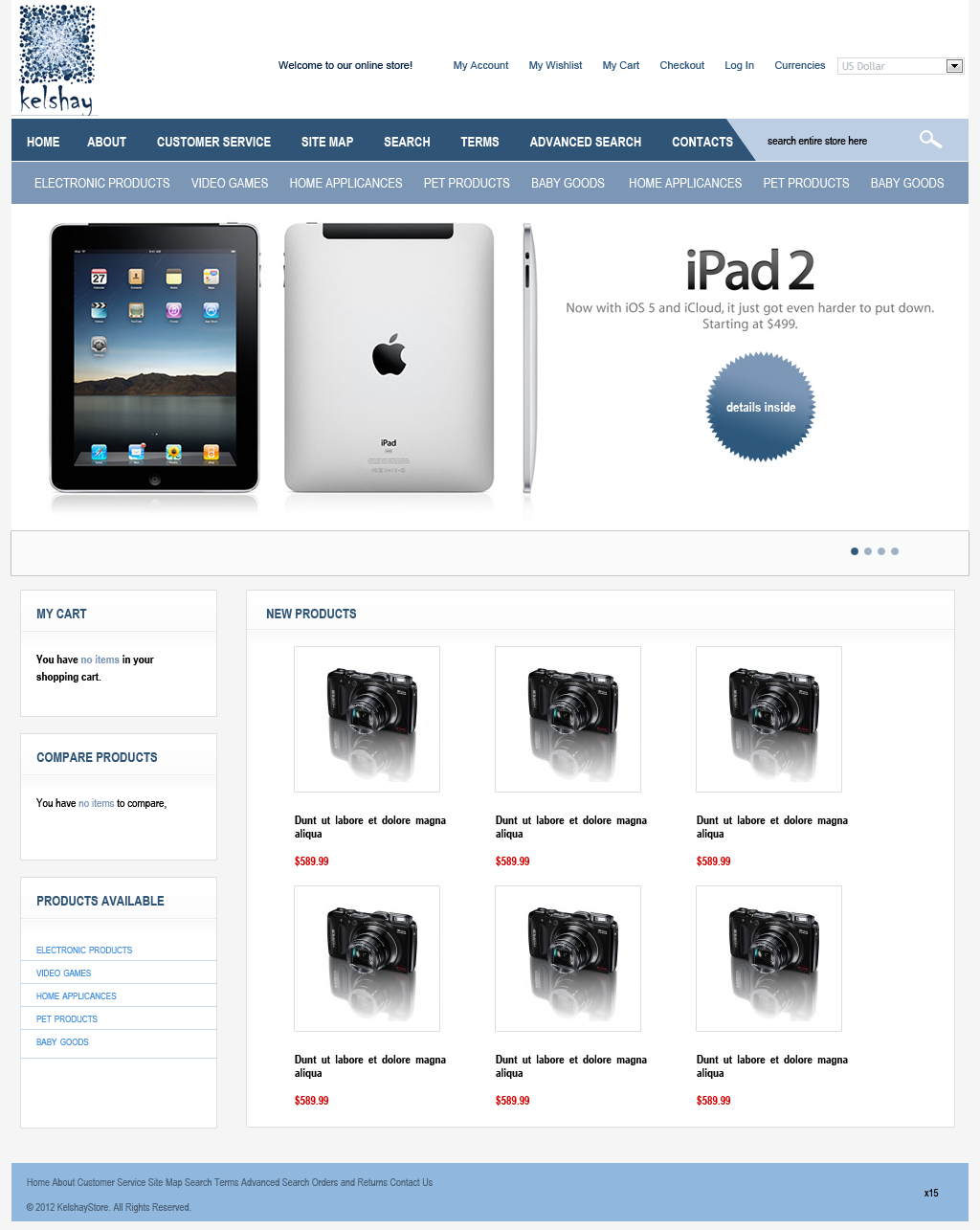Open the bottom-right camera product image
The height and width of the screenshot is (1230, 980).
pos(768,958)
